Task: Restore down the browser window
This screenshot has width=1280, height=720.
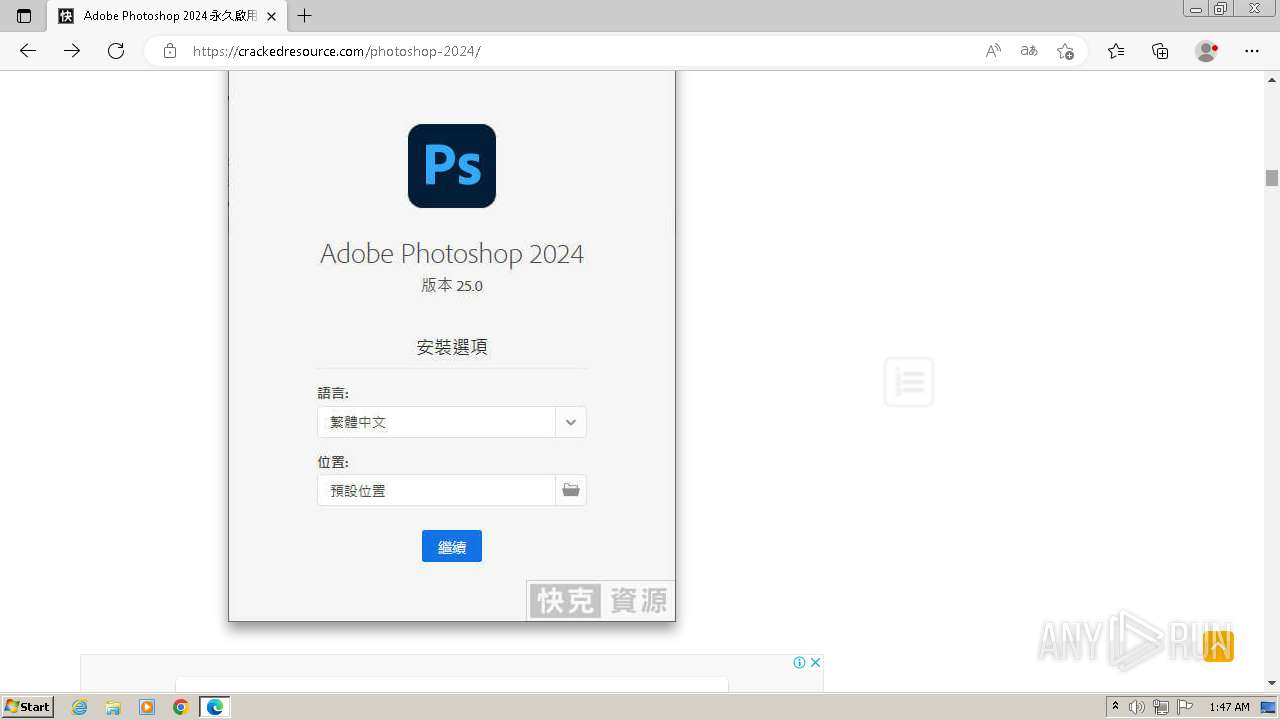Action: pyautogui.click(x=1220, y=9)
